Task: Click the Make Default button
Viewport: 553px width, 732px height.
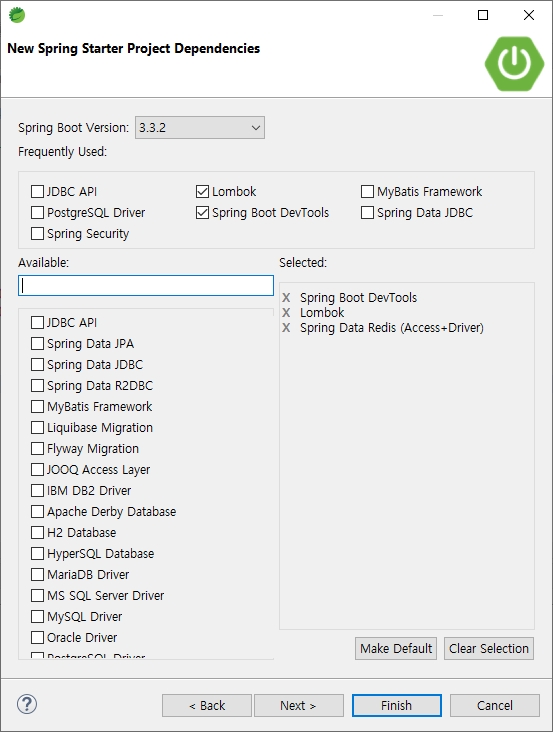Action: point(396,648)
